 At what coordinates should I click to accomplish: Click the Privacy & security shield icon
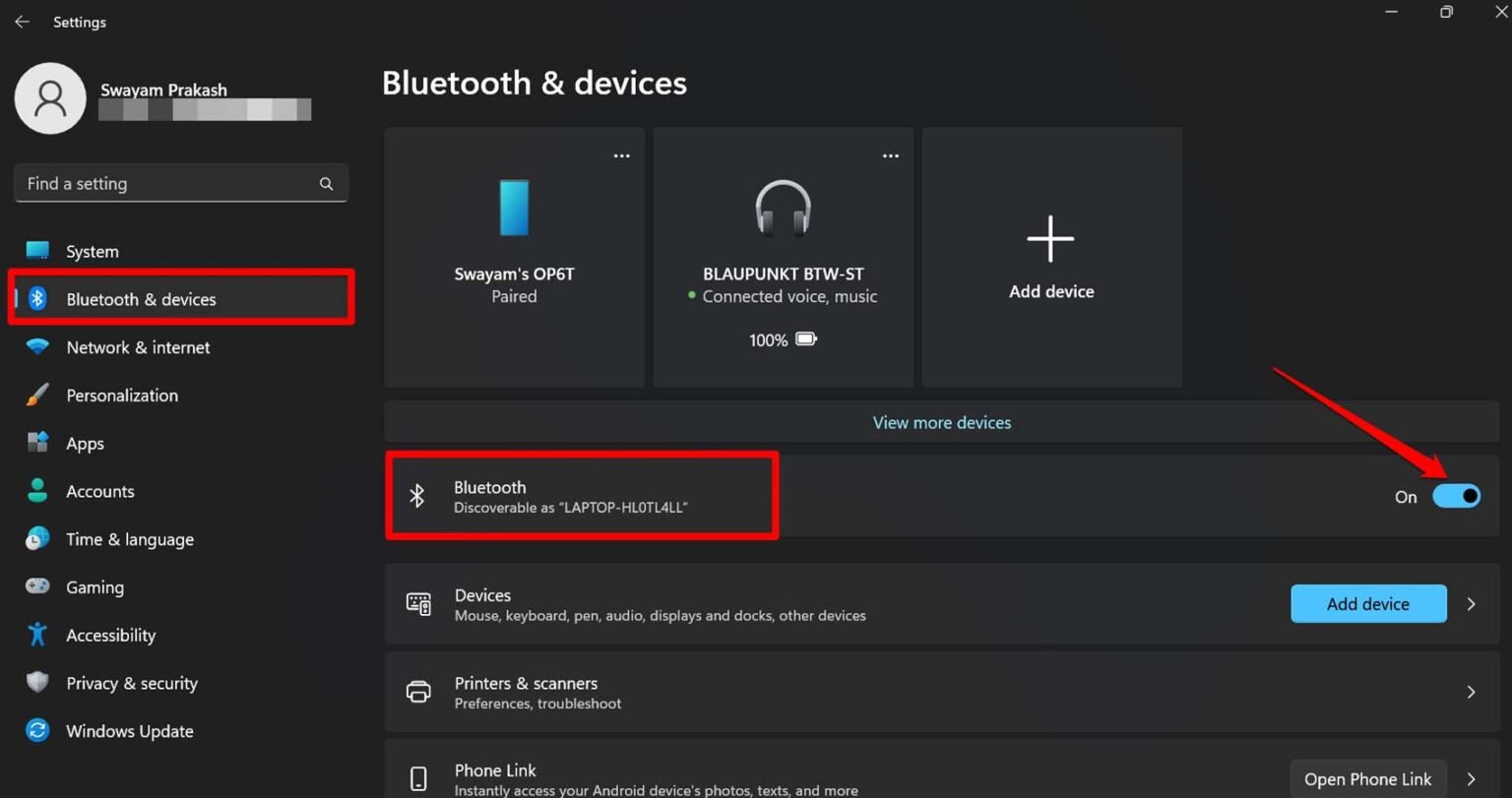click(x=36, y=683)
